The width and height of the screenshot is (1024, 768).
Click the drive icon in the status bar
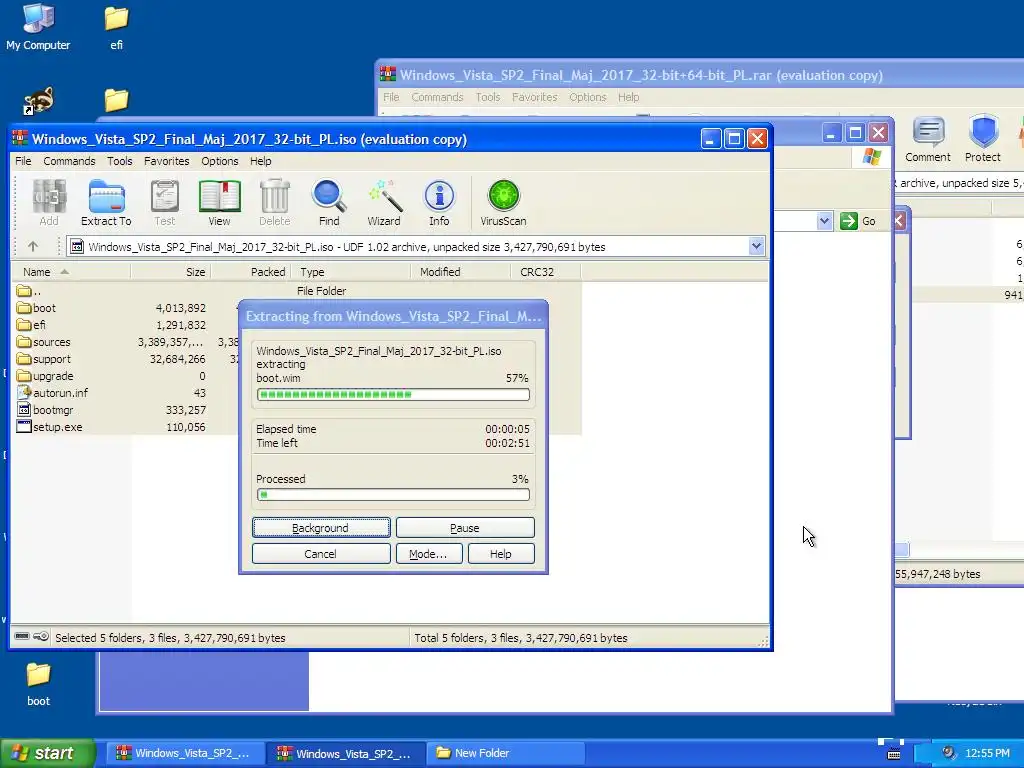[22, 637]
